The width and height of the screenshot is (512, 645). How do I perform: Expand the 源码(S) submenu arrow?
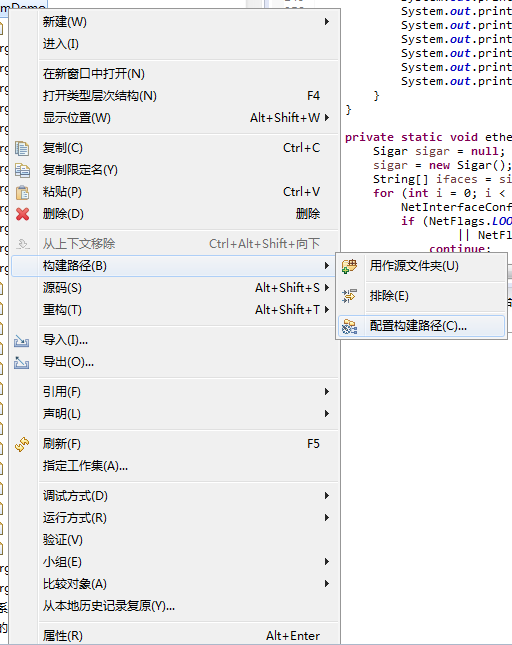click(327, 288)
